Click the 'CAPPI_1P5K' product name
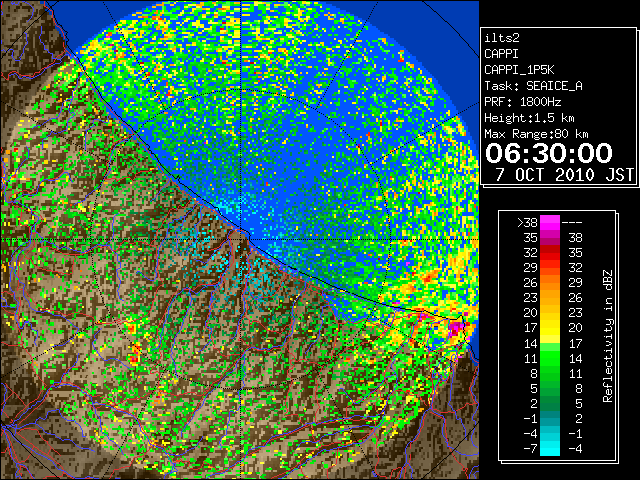Viewport: 640px width, 480px height. click(x=519, y=70)
